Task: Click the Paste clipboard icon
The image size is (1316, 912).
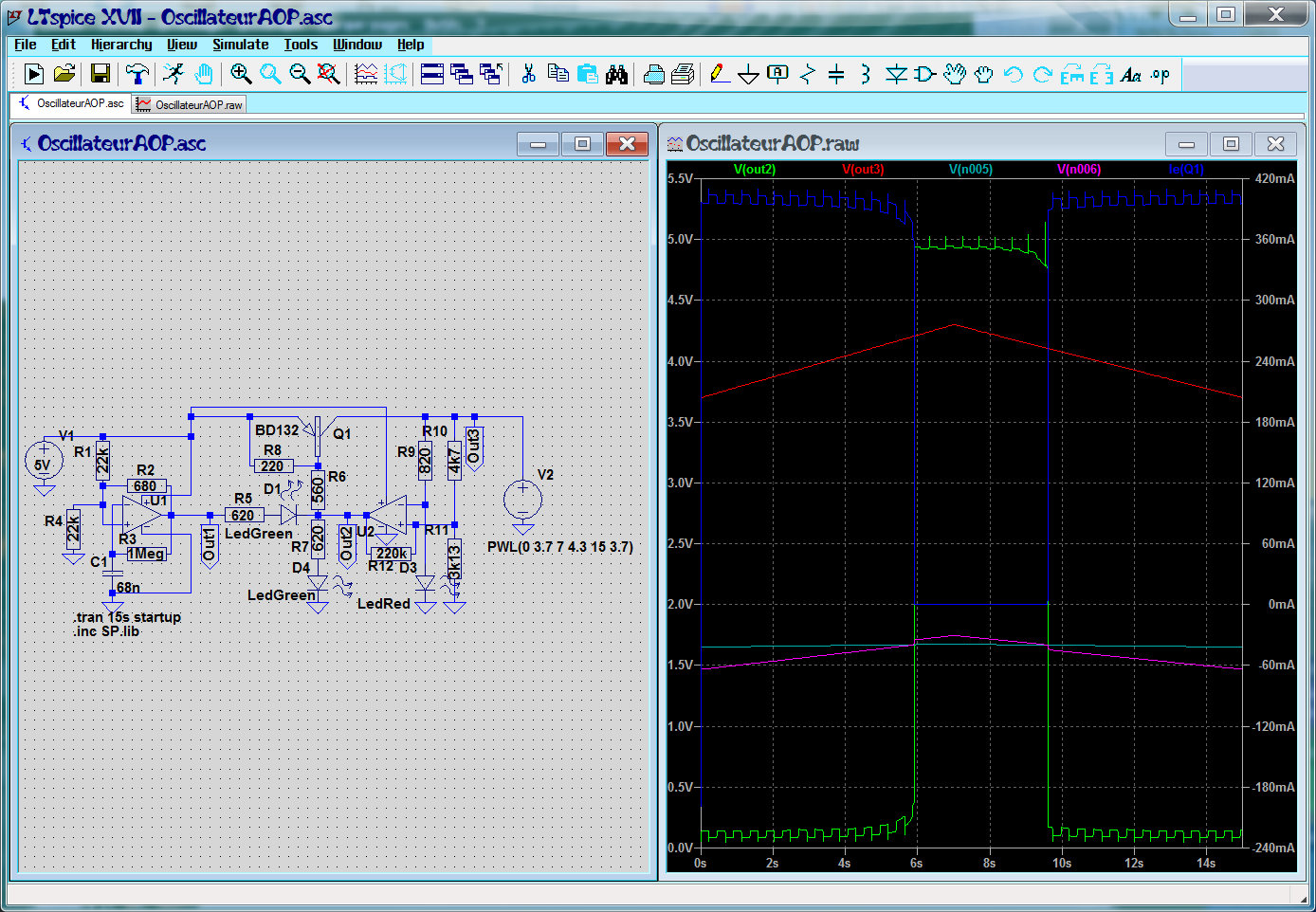Action: (588, 74)
